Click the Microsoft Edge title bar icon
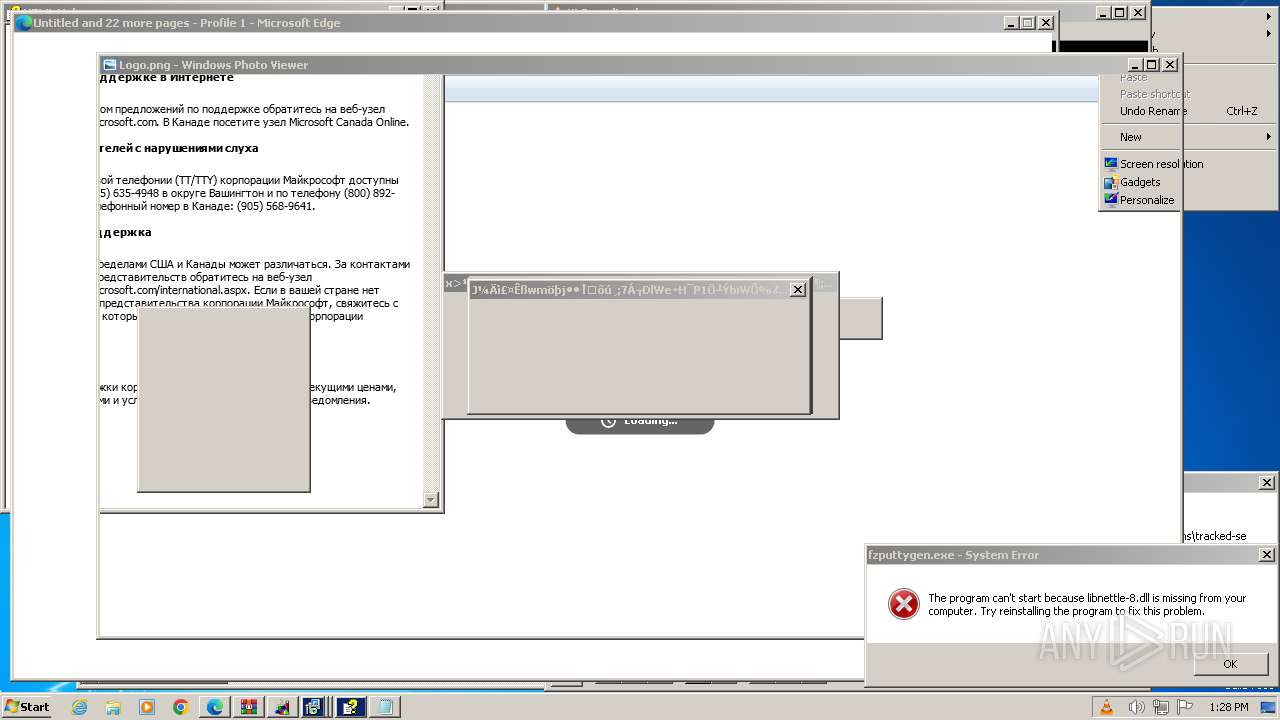1280x720 pixels. tap(24, 23)
